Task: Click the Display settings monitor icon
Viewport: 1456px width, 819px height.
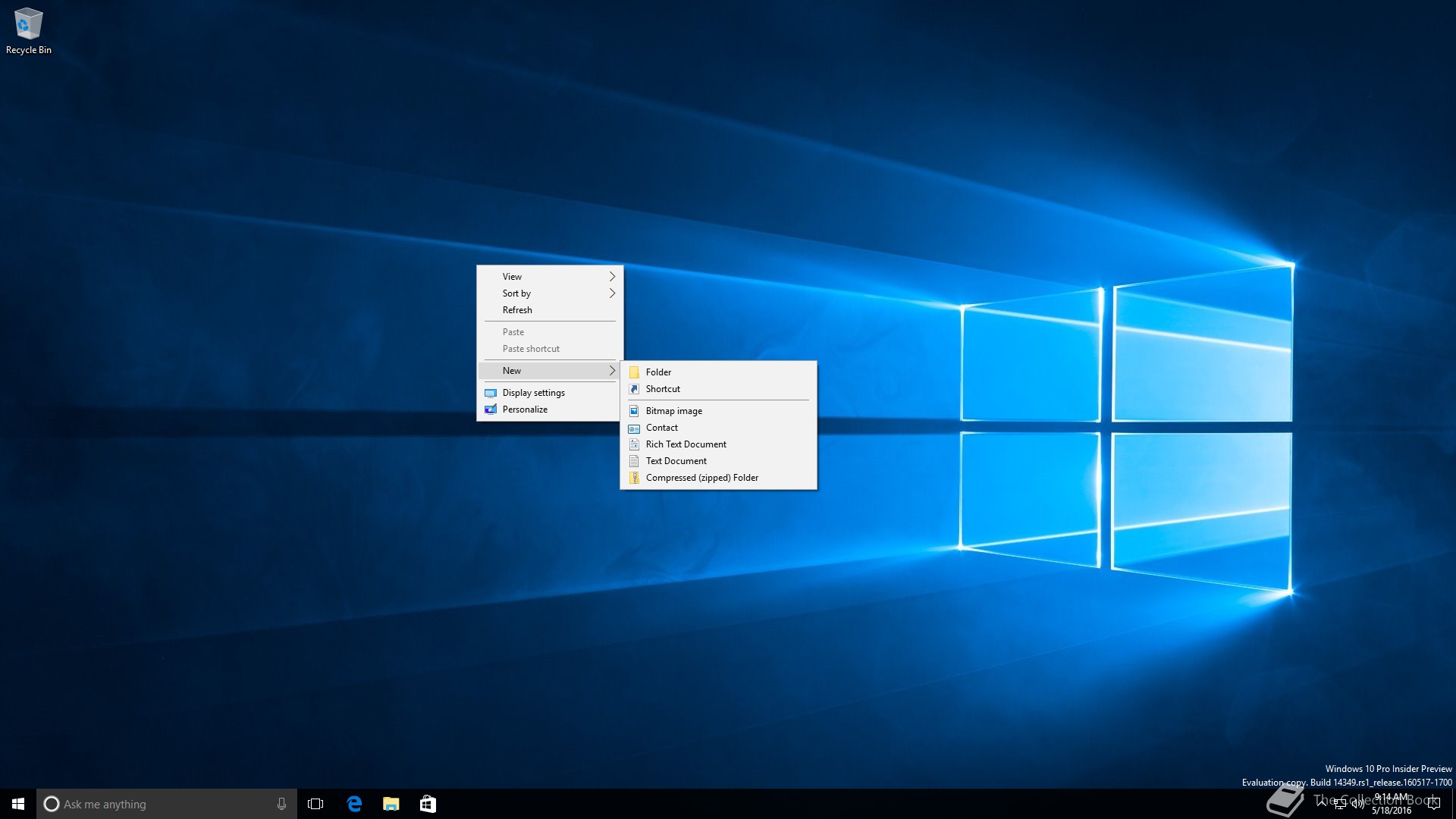Action: point(490,393)
